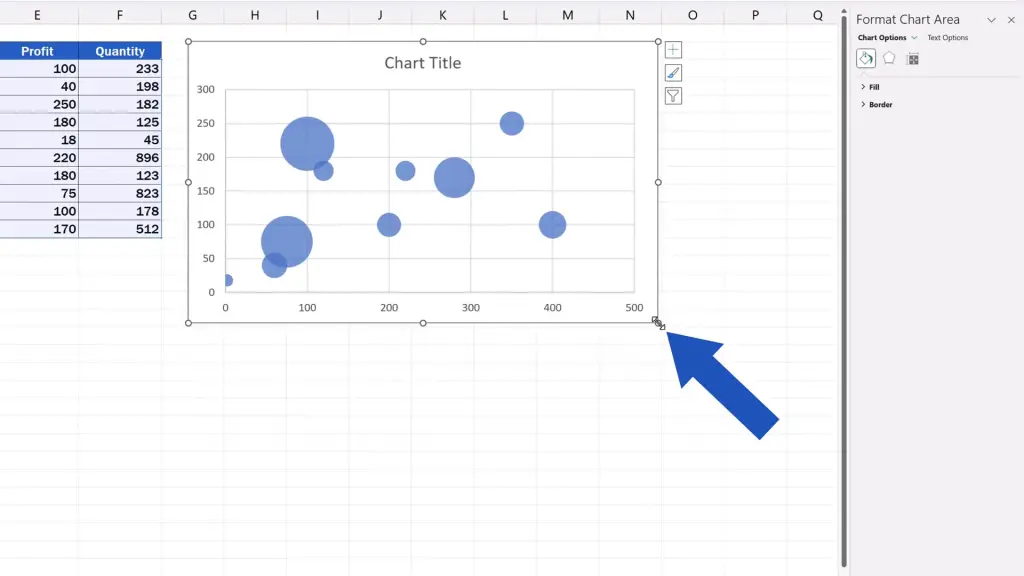The width and height of the screenshot is (1024, 576).
Task: Select column E header
Action: click(x=37, y=15)
